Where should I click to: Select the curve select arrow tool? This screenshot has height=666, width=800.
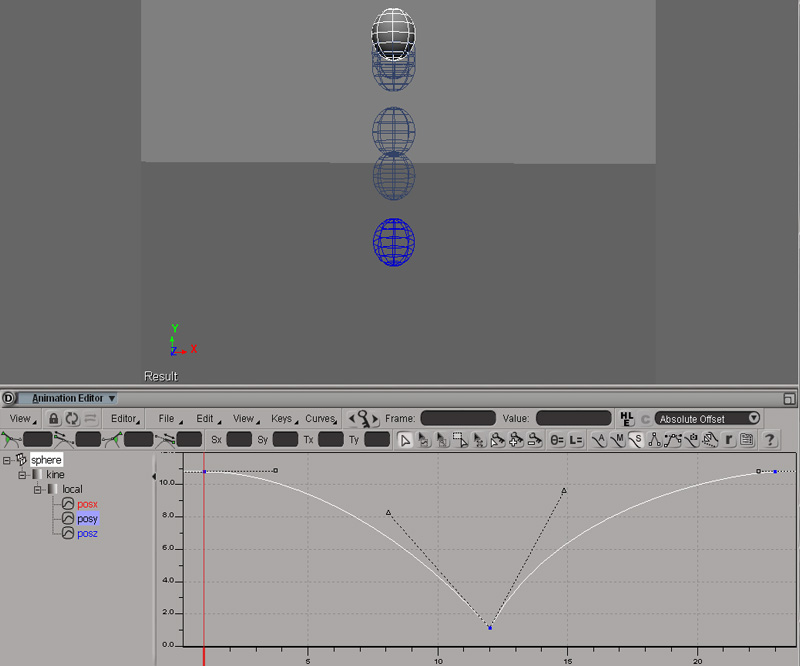click(423, 439)
